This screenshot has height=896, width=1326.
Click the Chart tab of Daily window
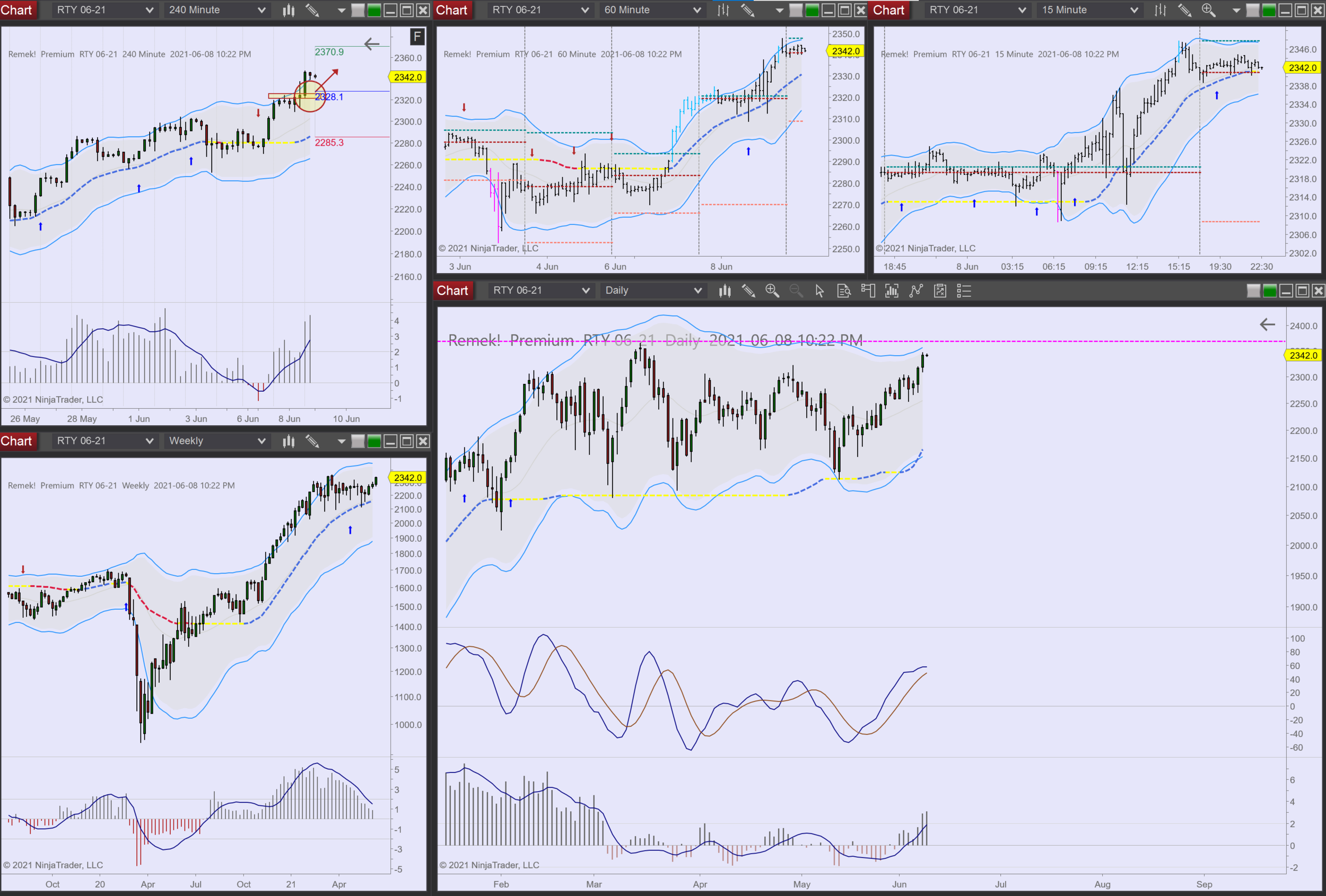point(452,291)
